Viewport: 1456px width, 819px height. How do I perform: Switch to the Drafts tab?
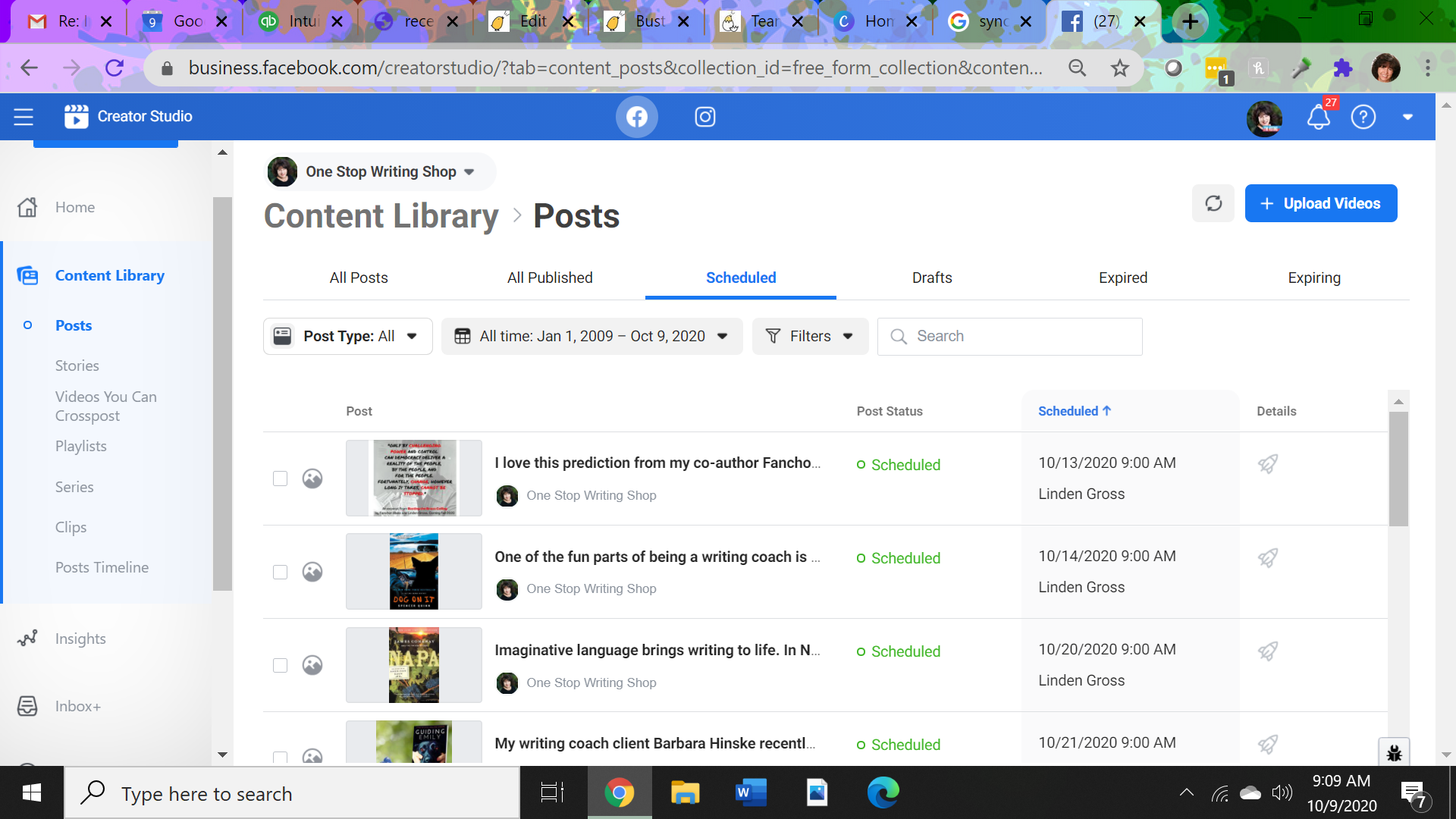[931, 278]
